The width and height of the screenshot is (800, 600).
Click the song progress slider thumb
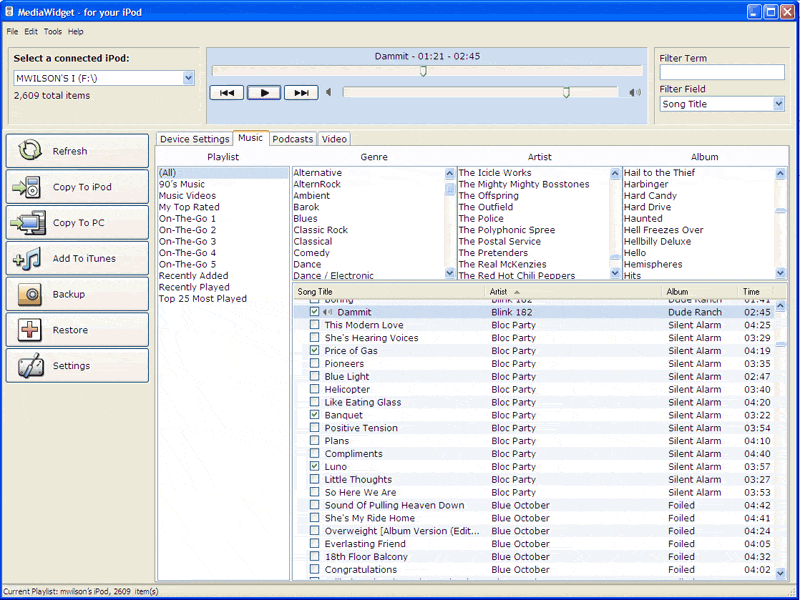[423, 71]
